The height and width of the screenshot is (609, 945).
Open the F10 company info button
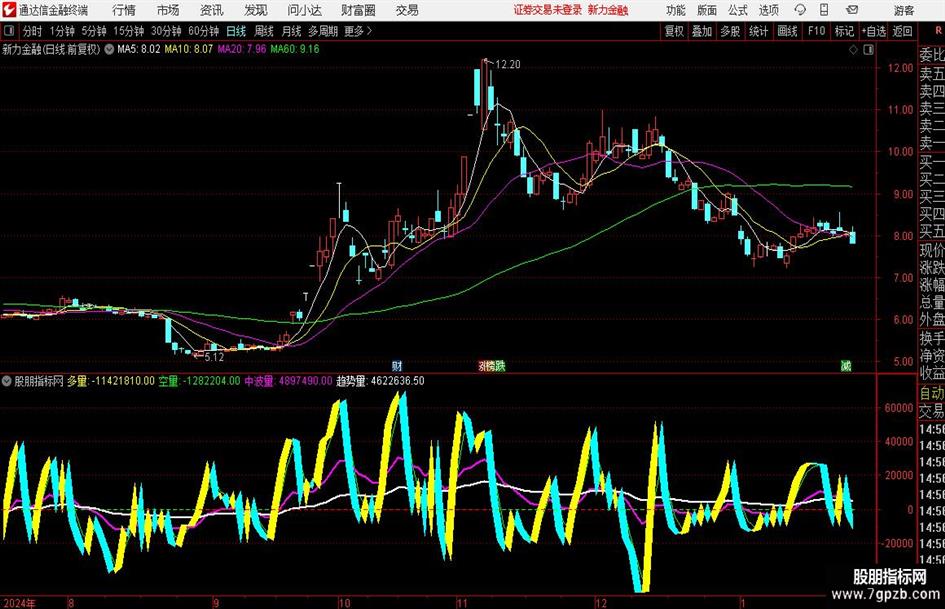pos(817,31)
